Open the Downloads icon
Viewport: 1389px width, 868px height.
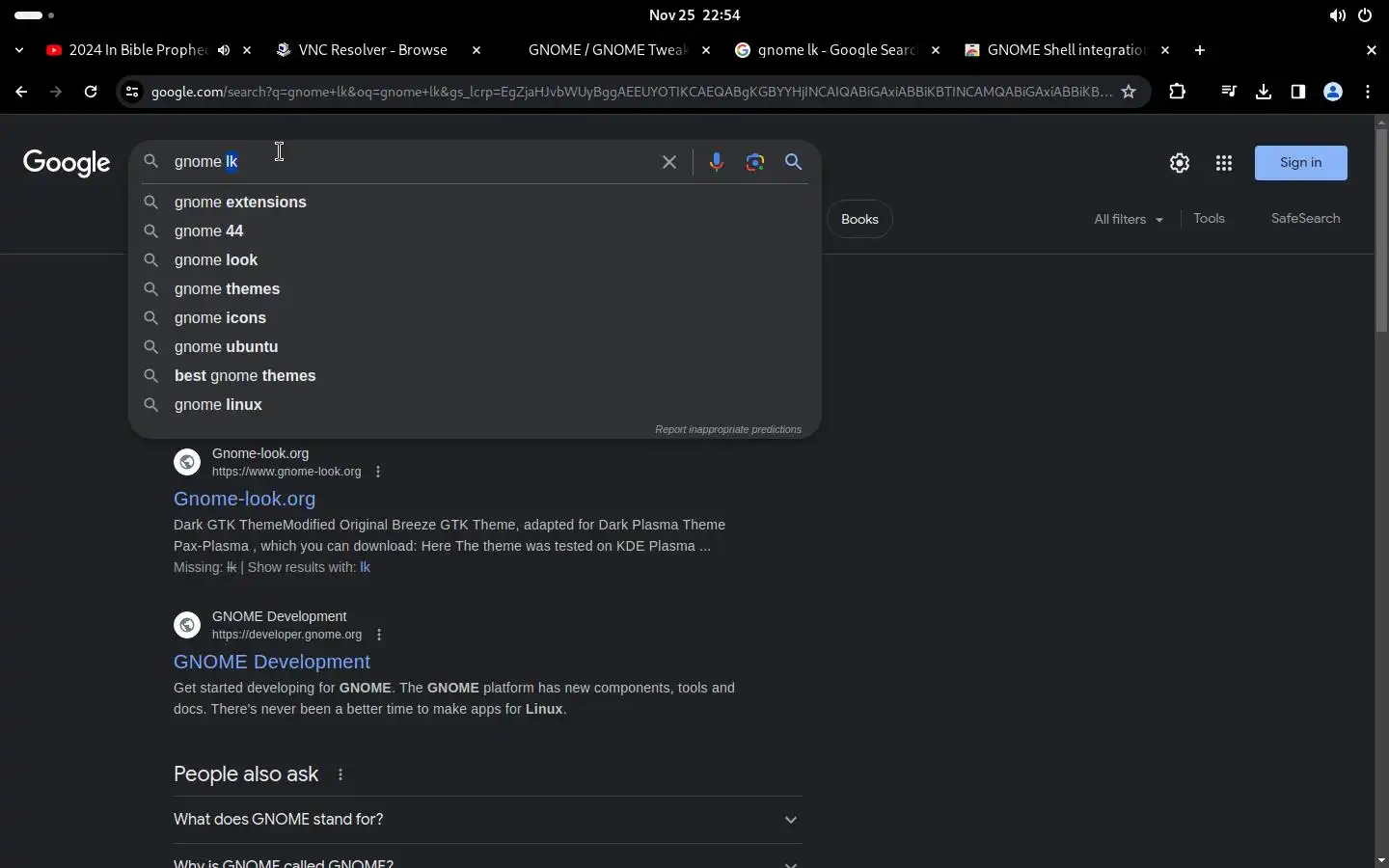1264,92
